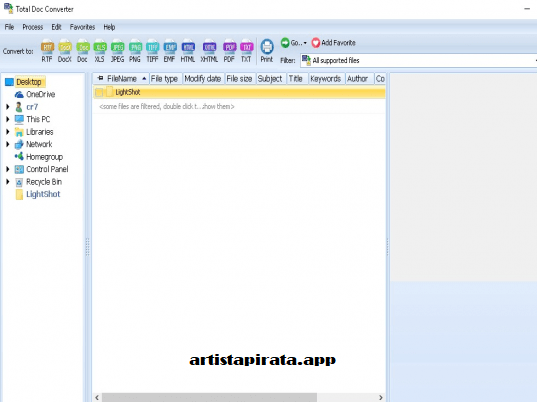Select cr7 user folder

pos(32,107)
